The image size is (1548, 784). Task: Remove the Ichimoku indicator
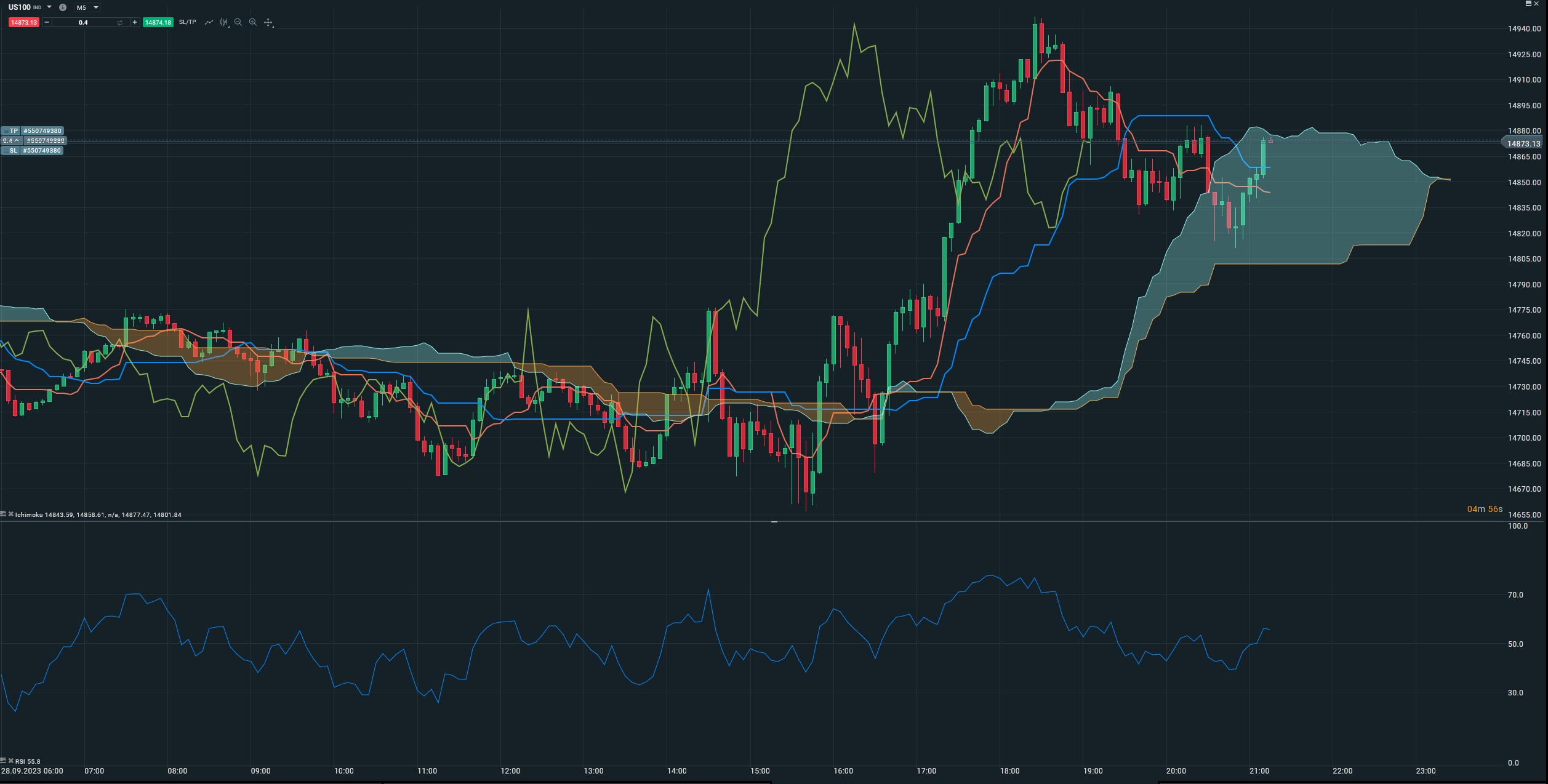[x=10, y=514]
